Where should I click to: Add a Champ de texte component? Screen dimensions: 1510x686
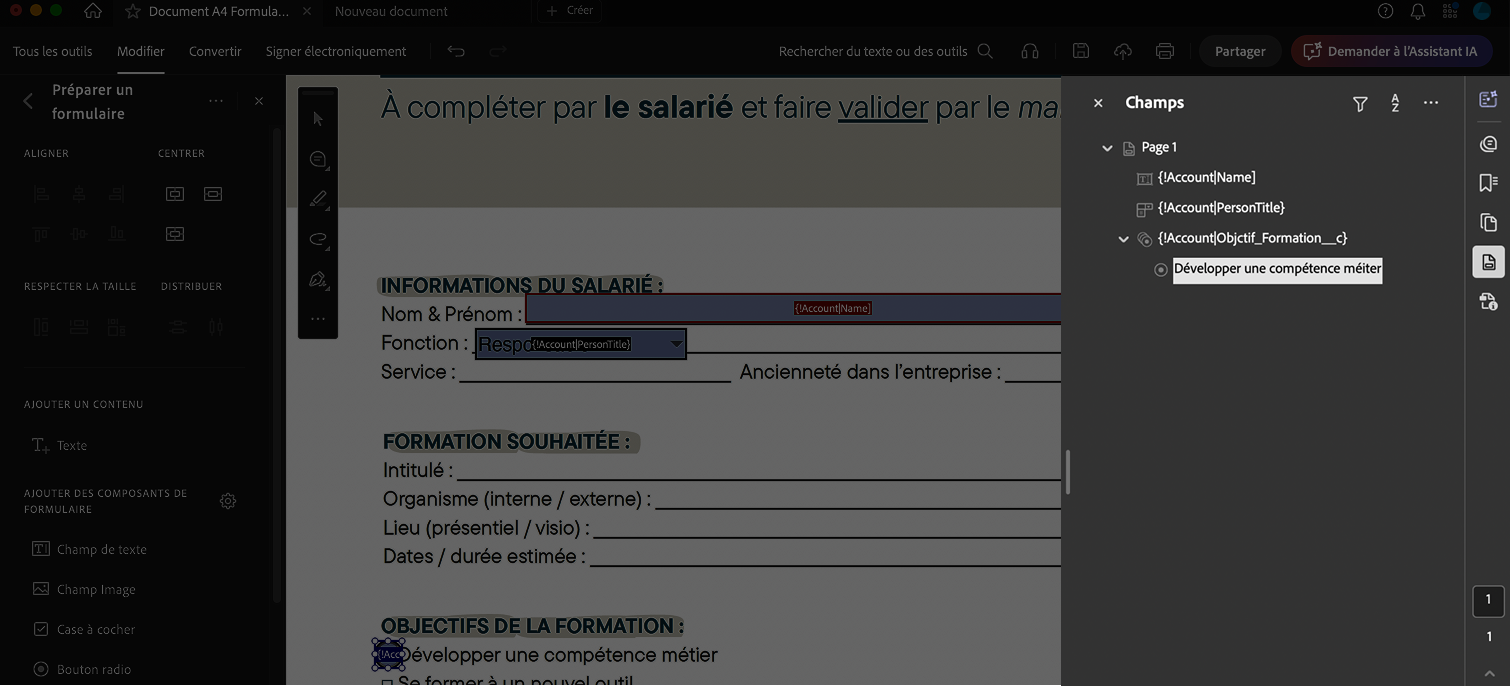click(x=90, y=549)
